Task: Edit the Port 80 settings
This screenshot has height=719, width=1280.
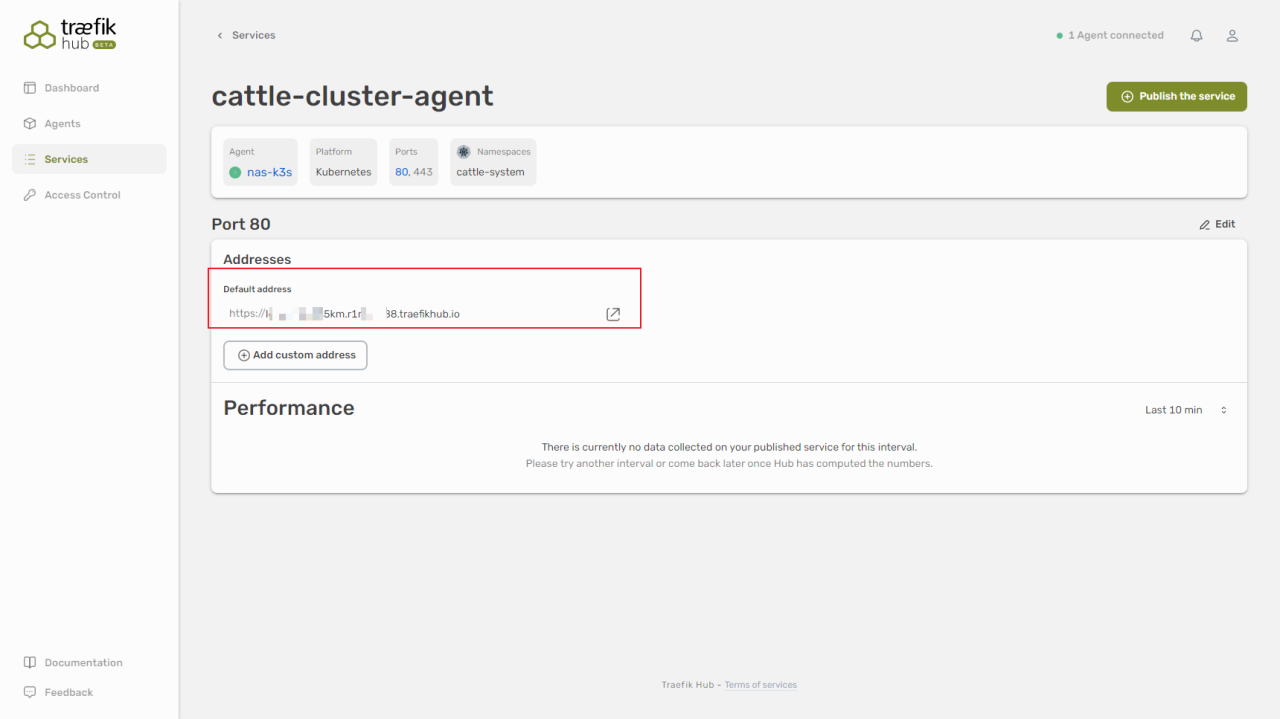Action: [1217, 224]
